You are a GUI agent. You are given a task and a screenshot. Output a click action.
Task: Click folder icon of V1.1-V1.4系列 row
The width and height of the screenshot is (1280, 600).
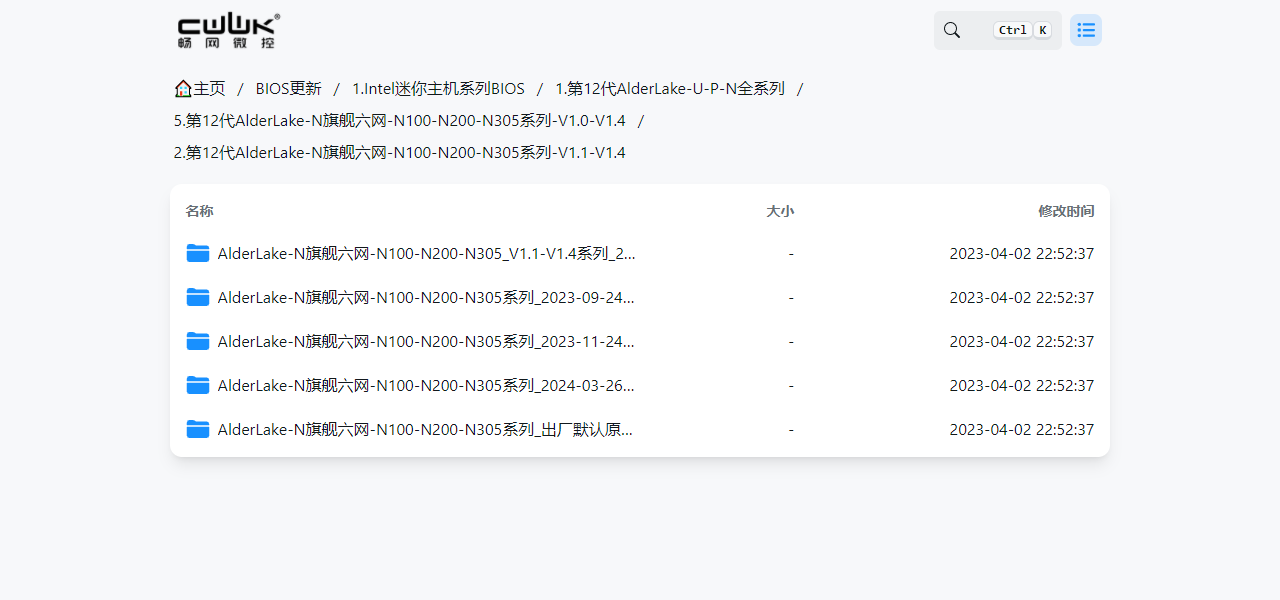click(x=198, y=253)
